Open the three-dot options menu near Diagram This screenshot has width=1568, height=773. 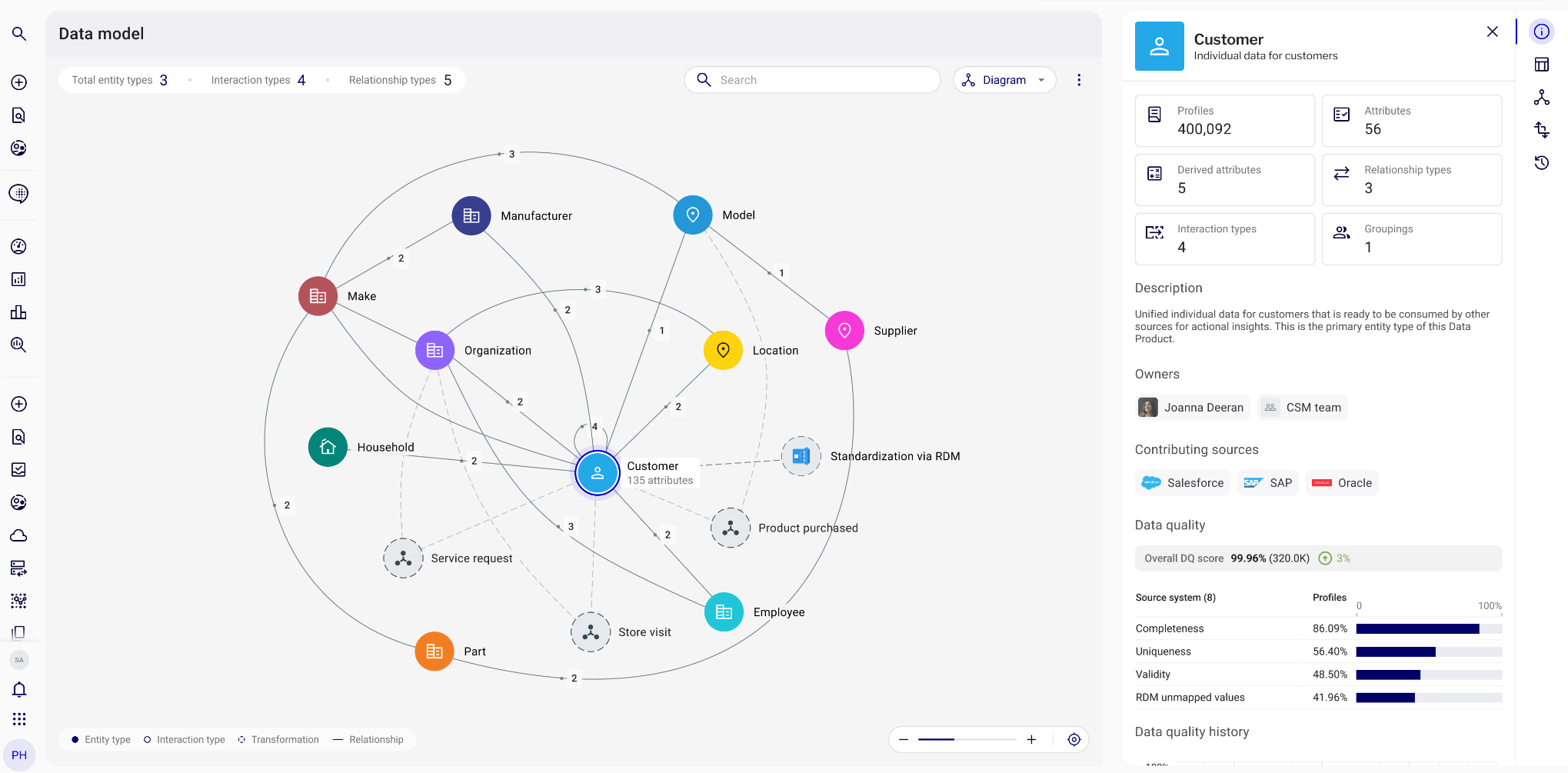coord(1079,79)
